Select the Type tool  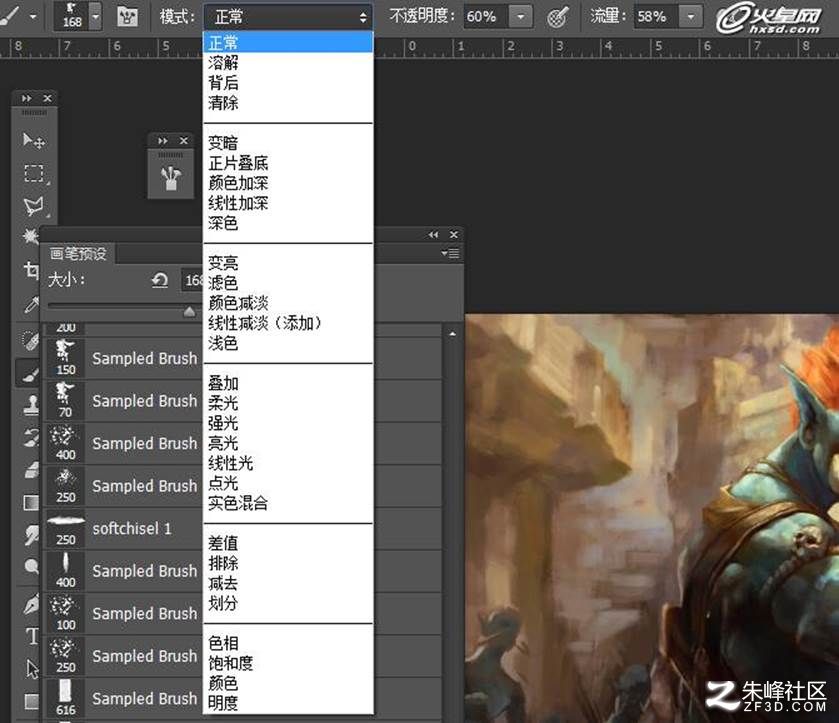(x=32, y=637)
